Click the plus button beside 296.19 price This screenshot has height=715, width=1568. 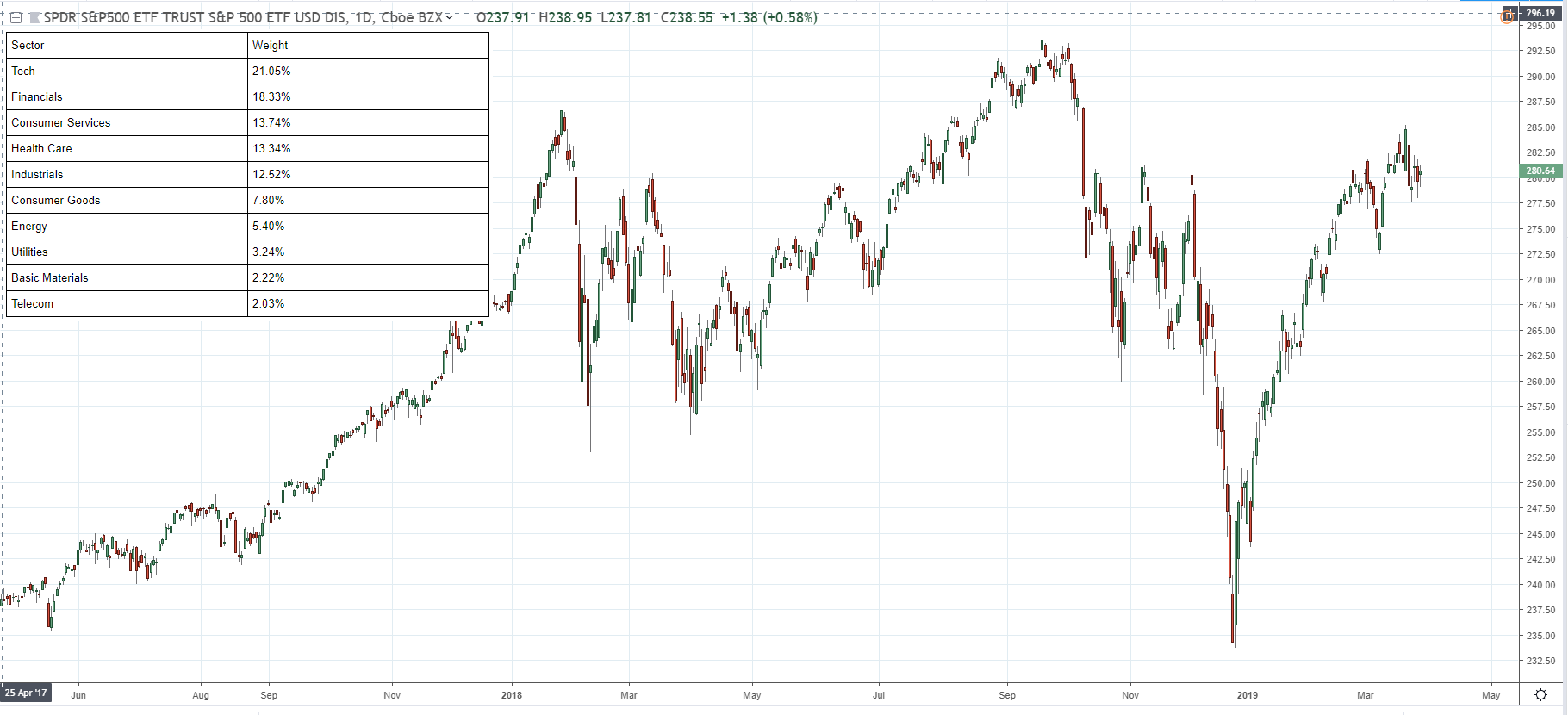(x=1509, y=14)
